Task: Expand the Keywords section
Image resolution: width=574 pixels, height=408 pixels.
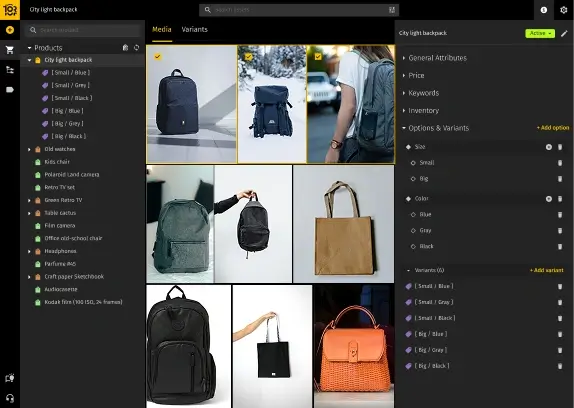Action: click(x=404, y=93)
